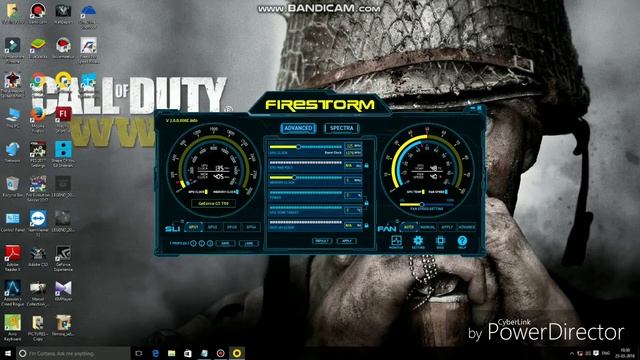Open Pro Evolution Soccer 2017 shortcut
The image size is (640, 360).
point(38,188)
